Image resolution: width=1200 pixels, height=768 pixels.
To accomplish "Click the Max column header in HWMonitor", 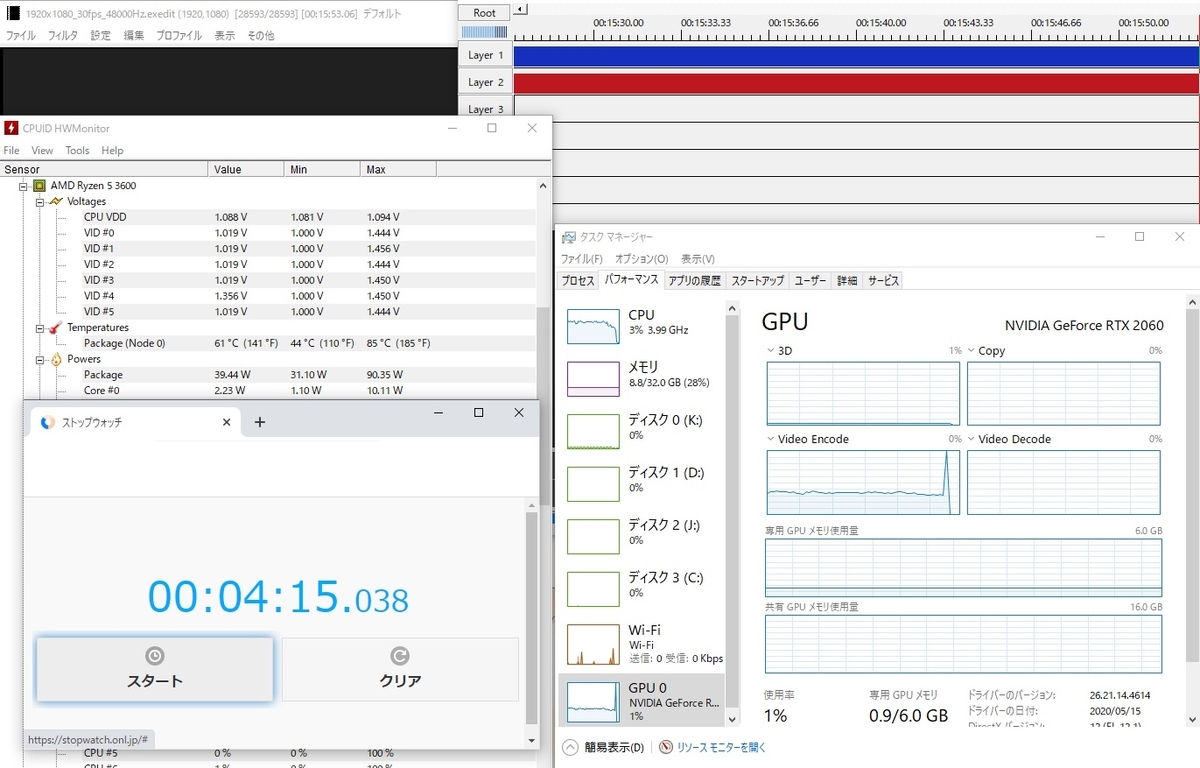I will pos(398,169).
